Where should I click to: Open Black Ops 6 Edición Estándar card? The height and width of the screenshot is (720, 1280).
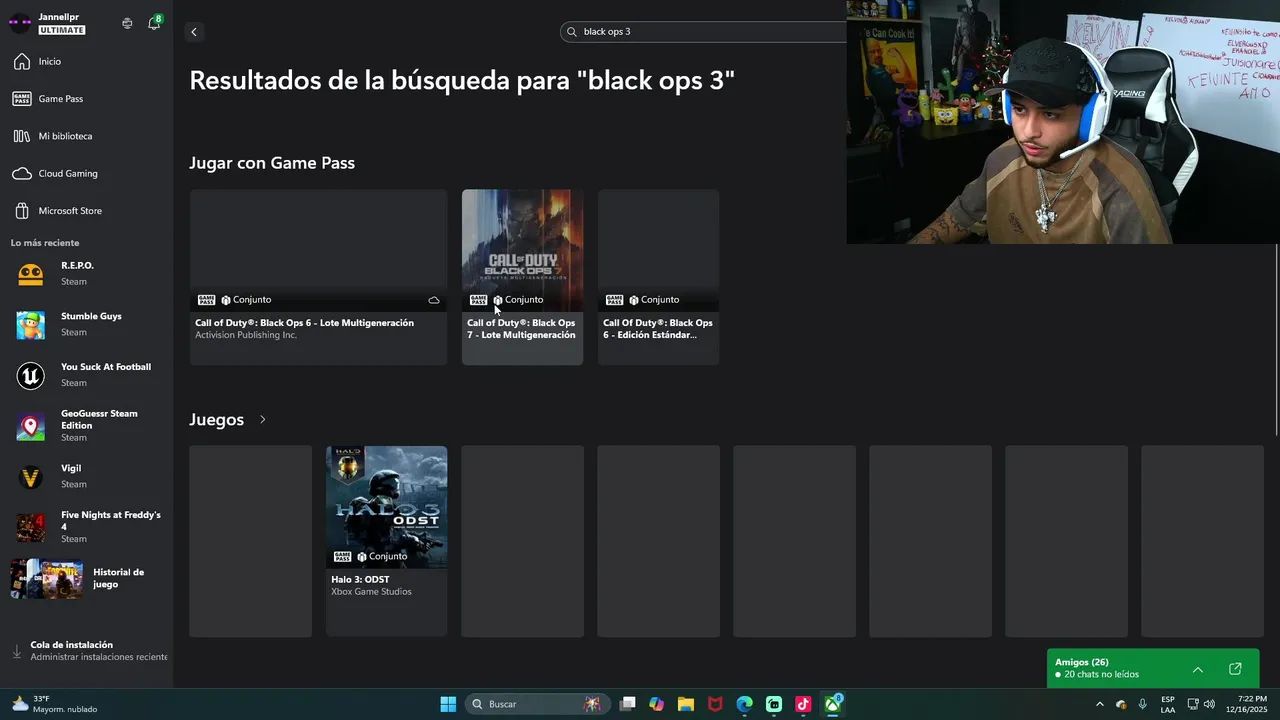pos(658,277)
